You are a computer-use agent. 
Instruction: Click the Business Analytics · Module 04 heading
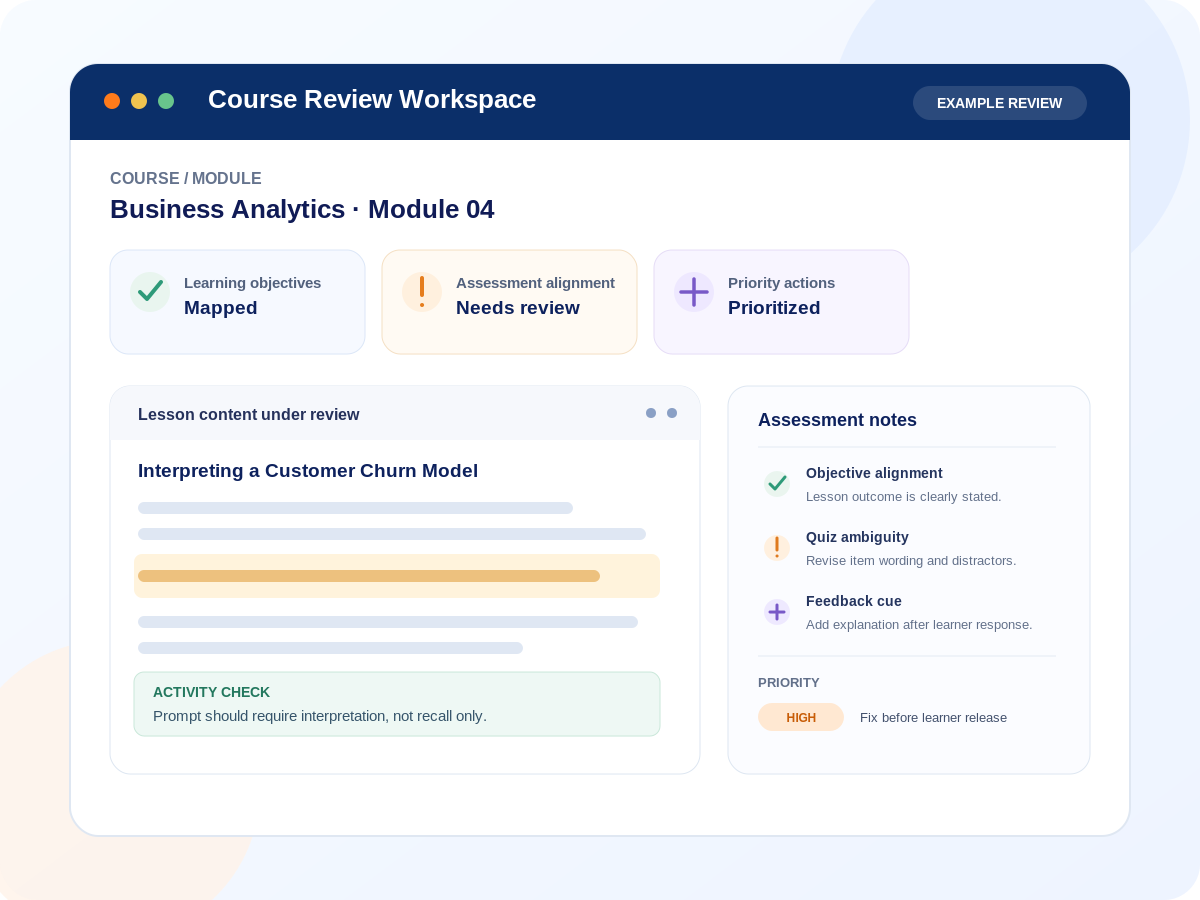pyautogui.click(x=302, y=209)
